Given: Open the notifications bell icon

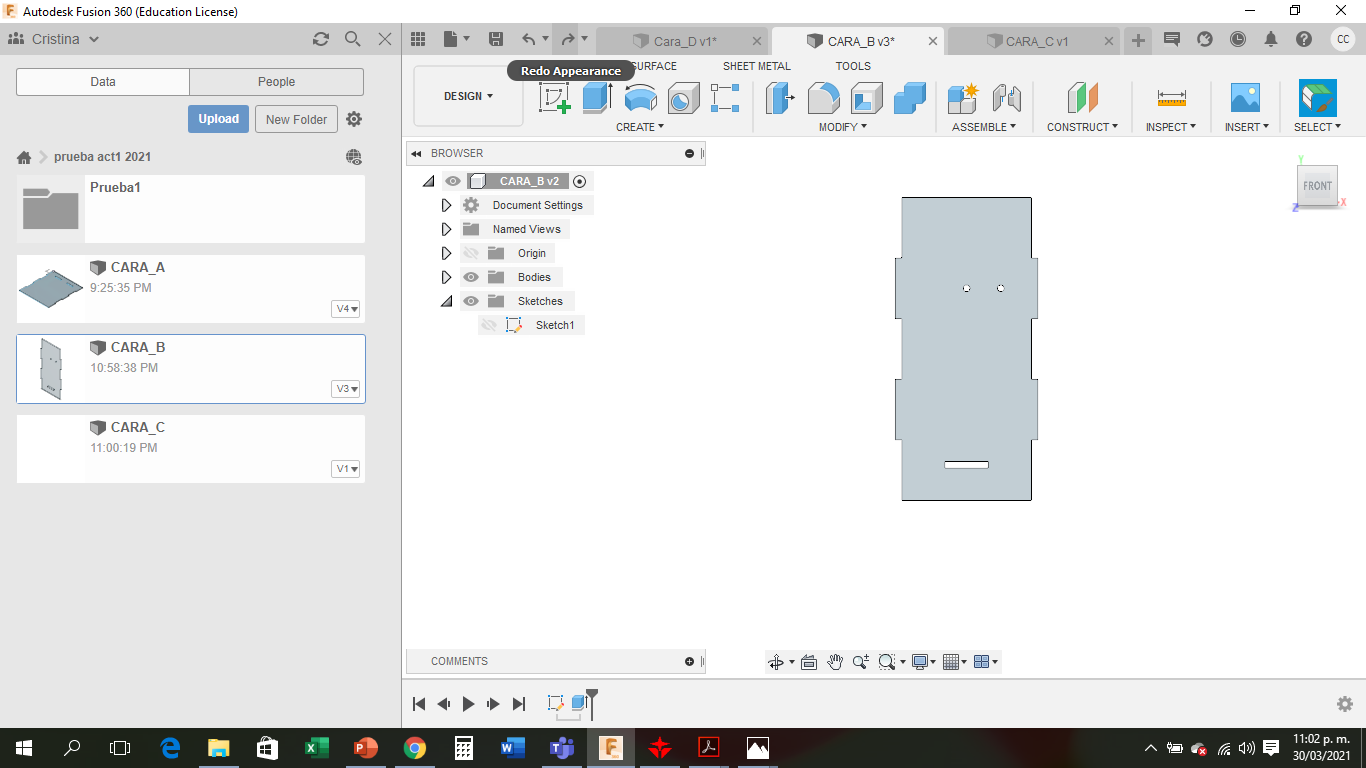Looking at the screenshot, I should point(1271,39).
